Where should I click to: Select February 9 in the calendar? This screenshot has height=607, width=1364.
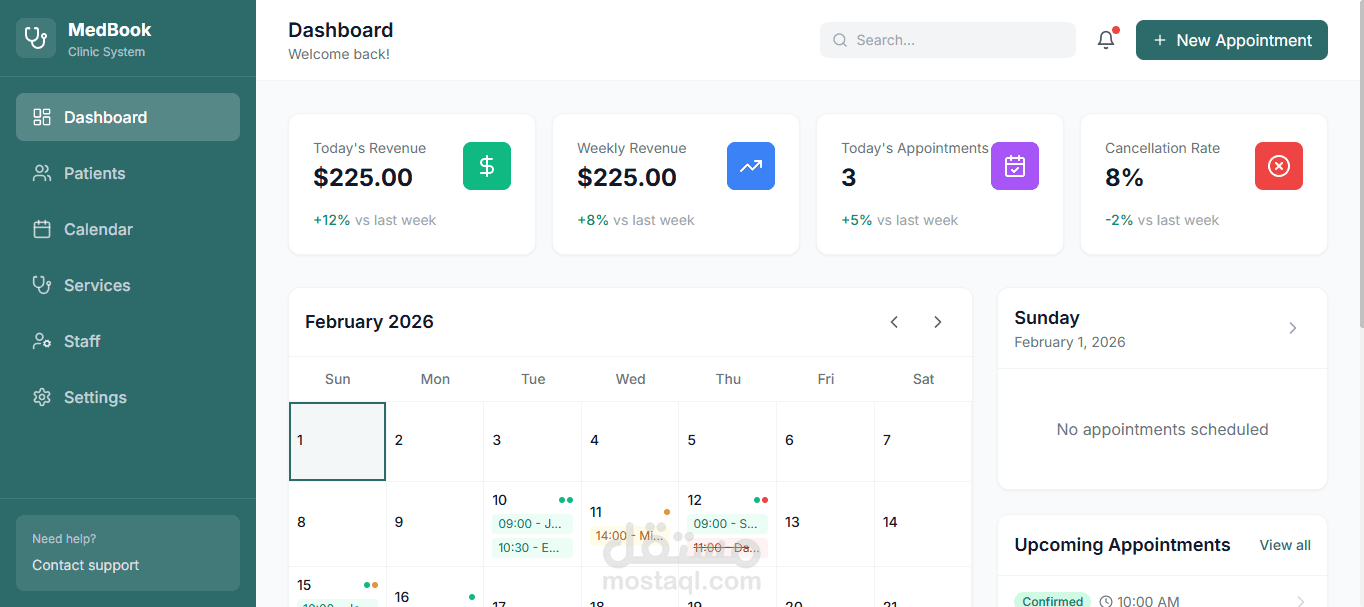pos(435,524)
